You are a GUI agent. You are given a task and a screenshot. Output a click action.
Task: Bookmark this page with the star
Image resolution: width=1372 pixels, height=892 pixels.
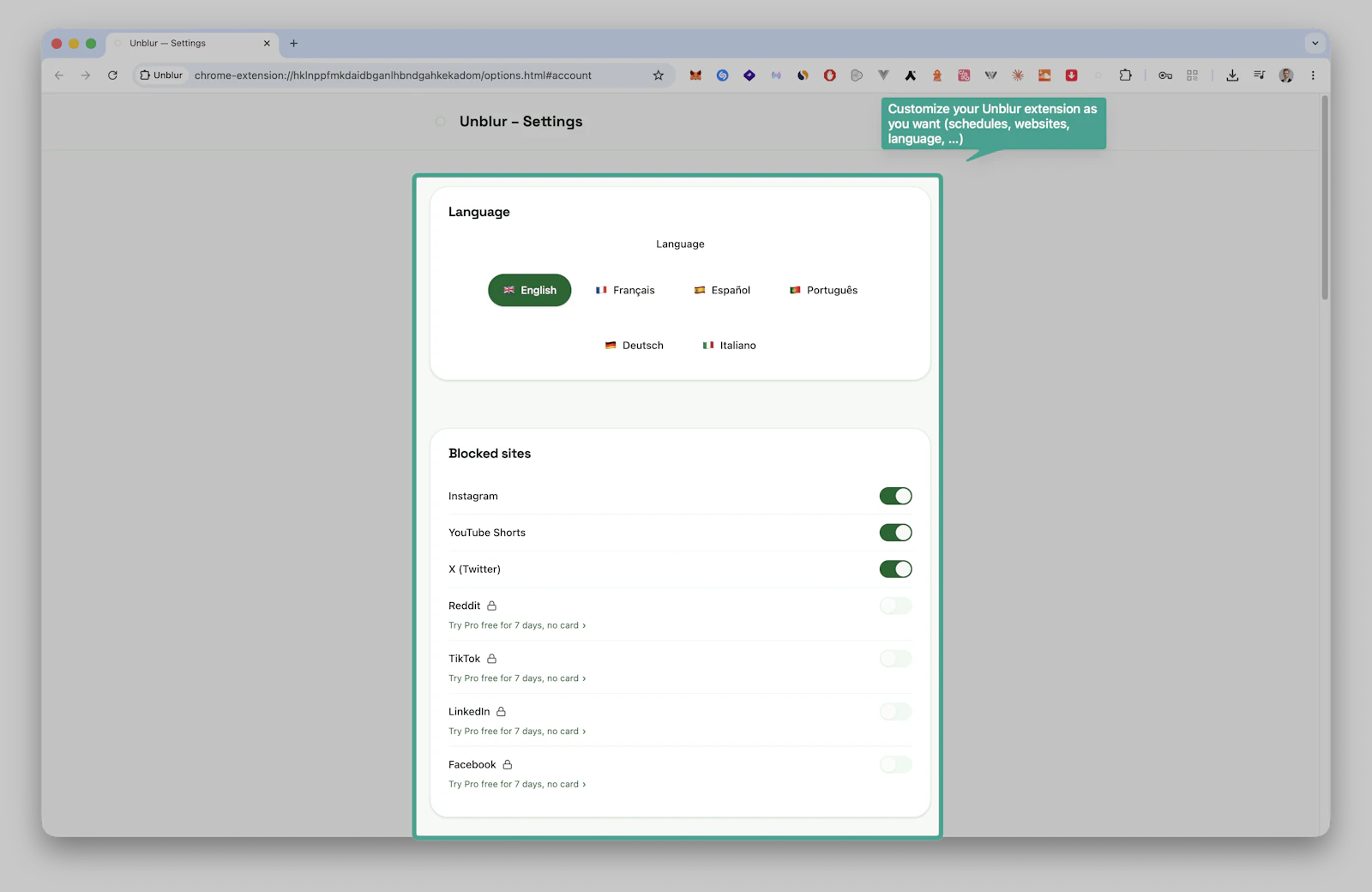click(658, 75)
